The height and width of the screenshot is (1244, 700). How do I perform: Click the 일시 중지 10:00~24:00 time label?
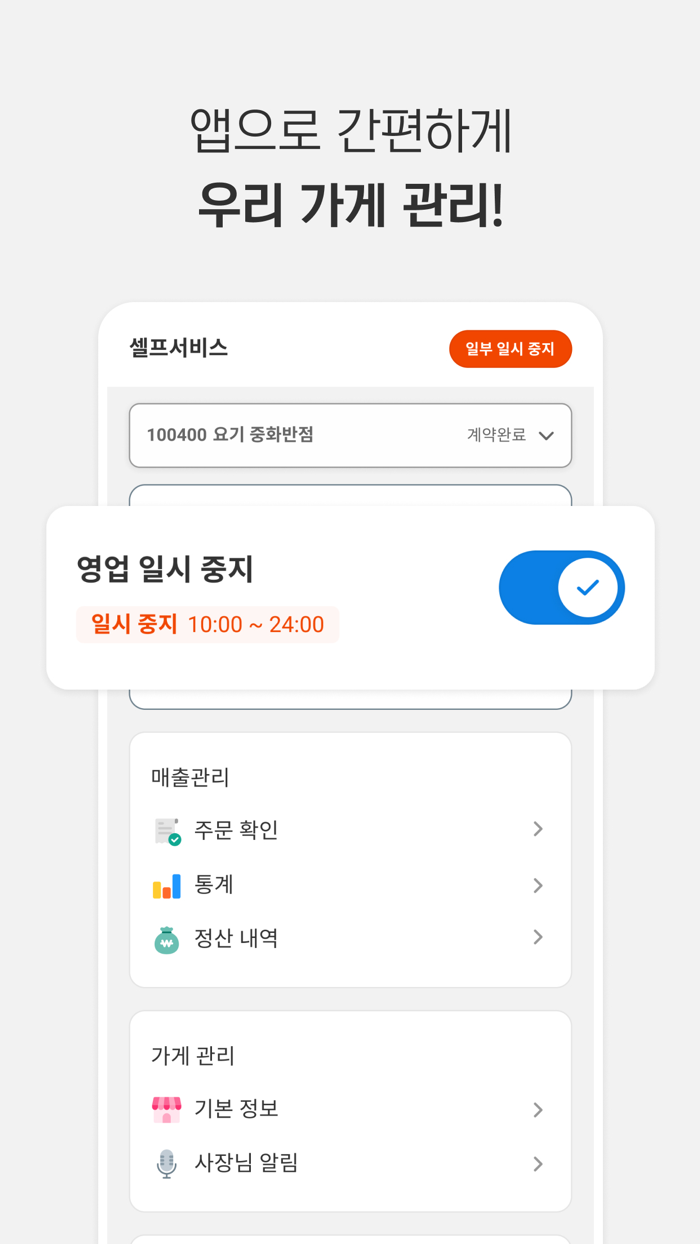click(207, 624)
